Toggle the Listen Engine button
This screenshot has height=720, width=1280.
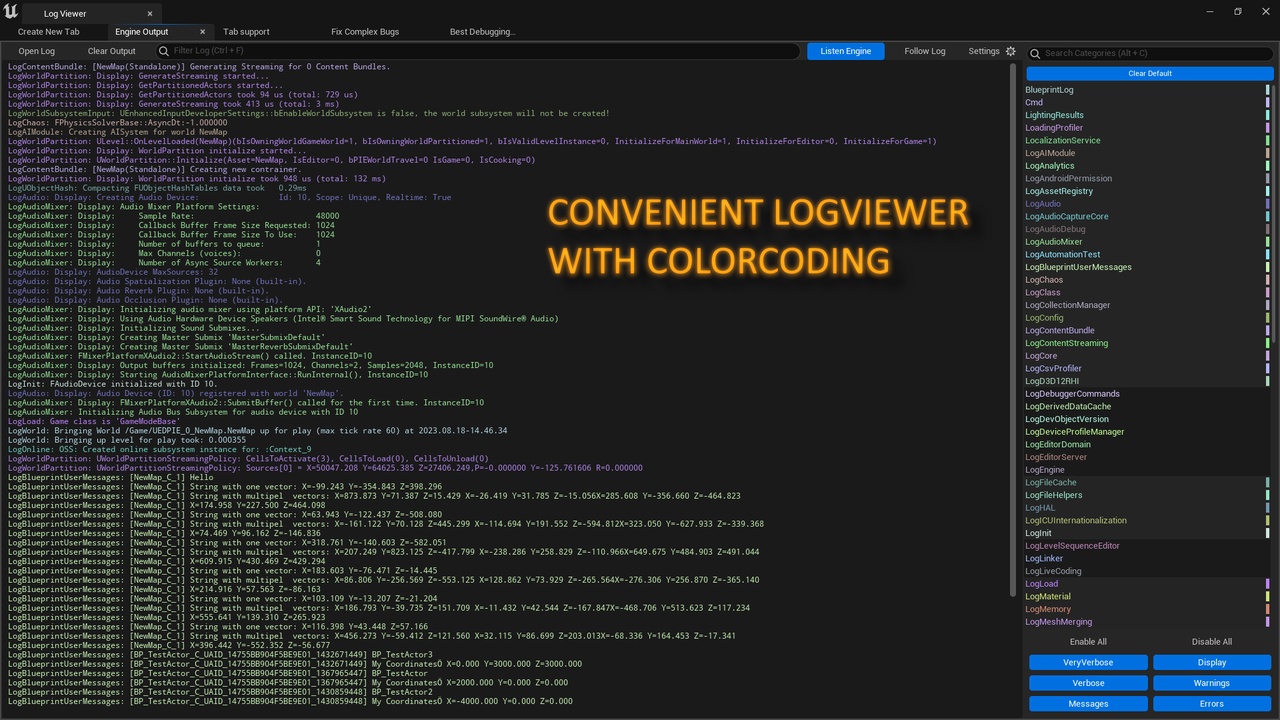point(846,51)
